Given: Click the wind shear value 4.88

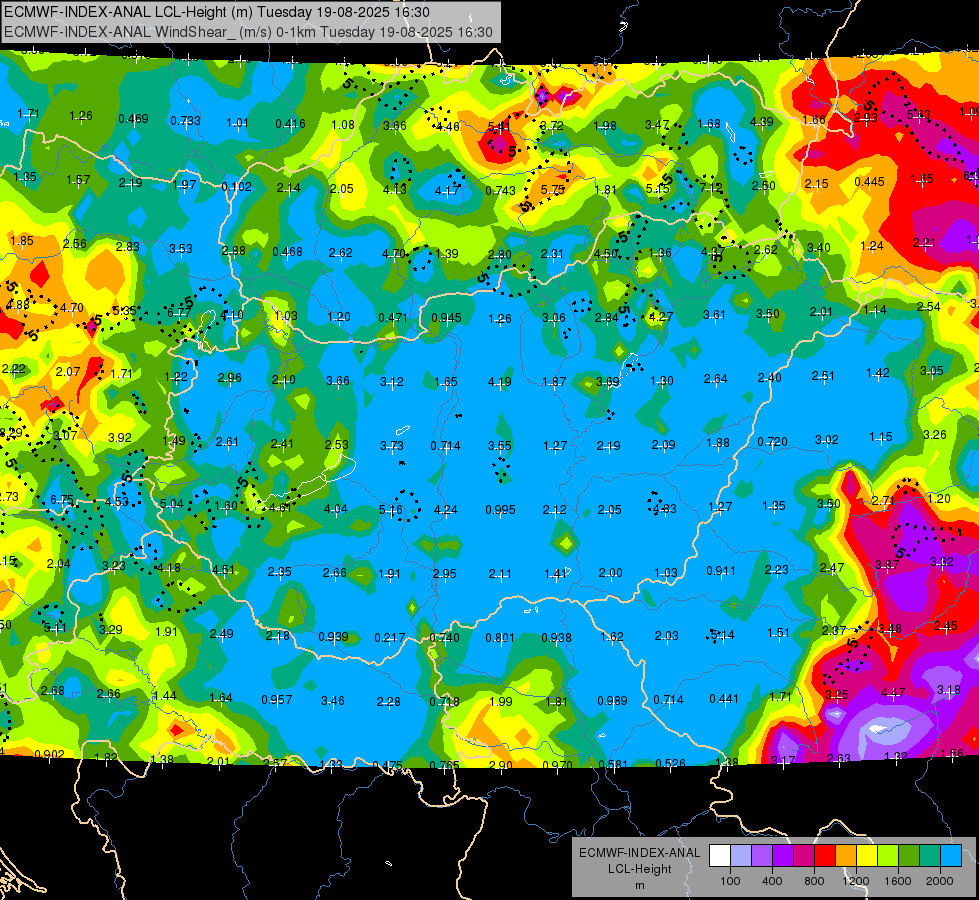Looking at the screenshot, I should coord(17,305).
